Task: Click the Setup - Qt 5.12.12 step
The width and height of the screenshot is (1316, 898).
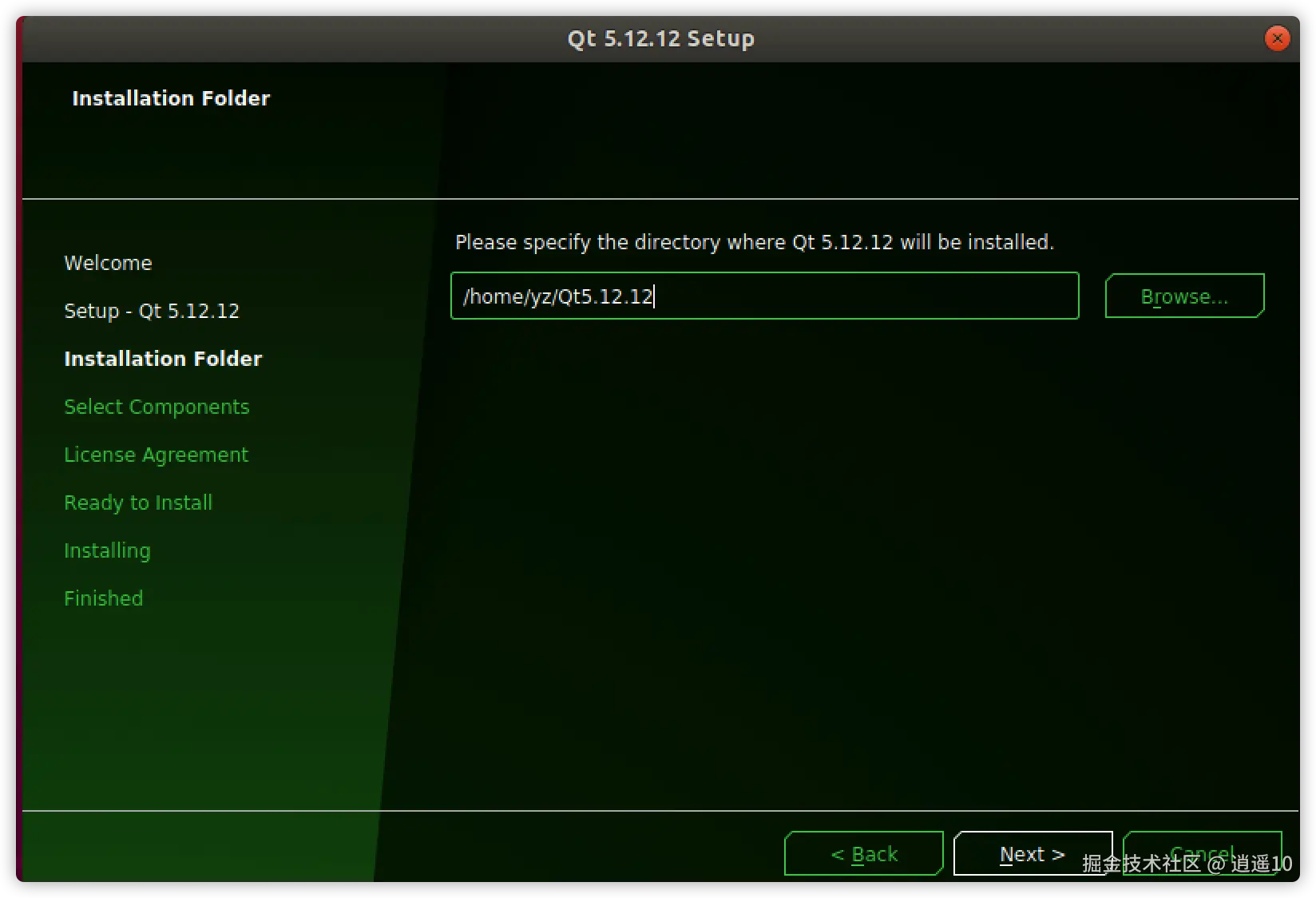Action: click(152, 311)
